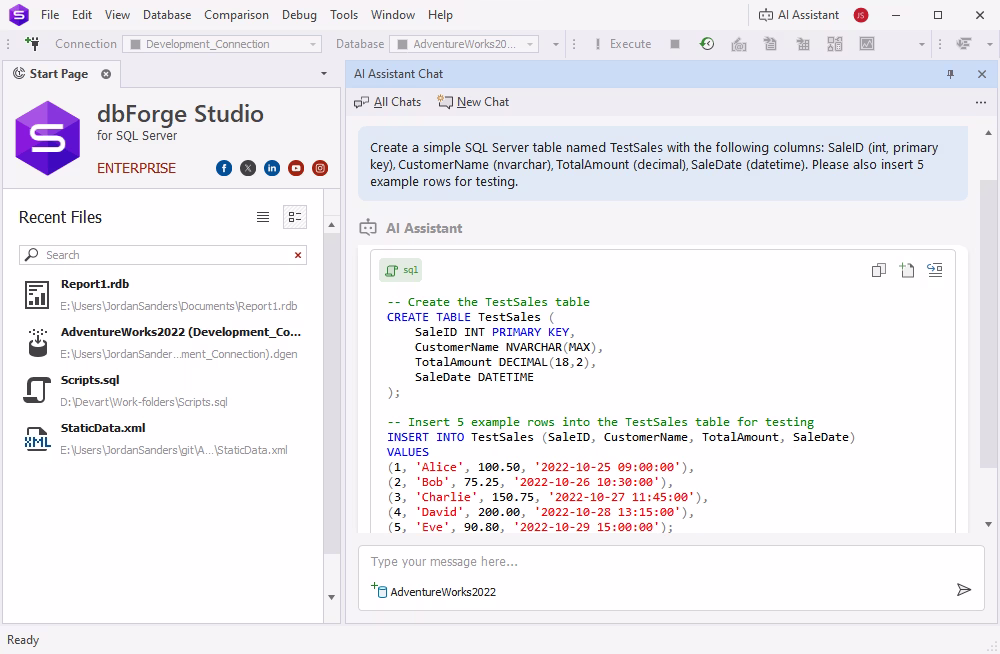This screenshot has height=654, width=1000.
Task: Open the execution history clock icon
Action: (x=707, y=44)
